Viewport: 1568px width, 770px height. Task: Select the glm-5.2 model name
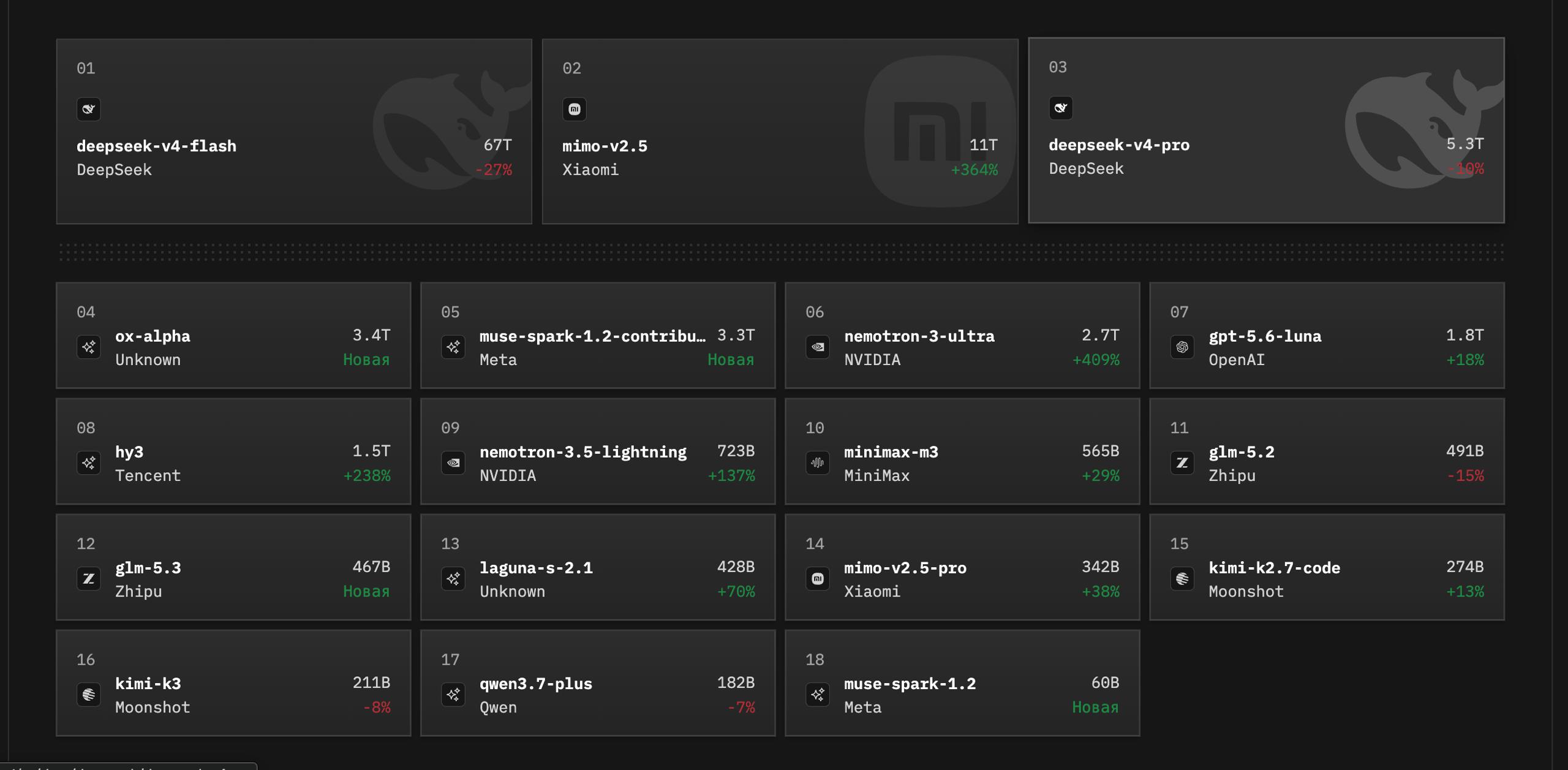pyautogui.click(x=1242, y=452)
